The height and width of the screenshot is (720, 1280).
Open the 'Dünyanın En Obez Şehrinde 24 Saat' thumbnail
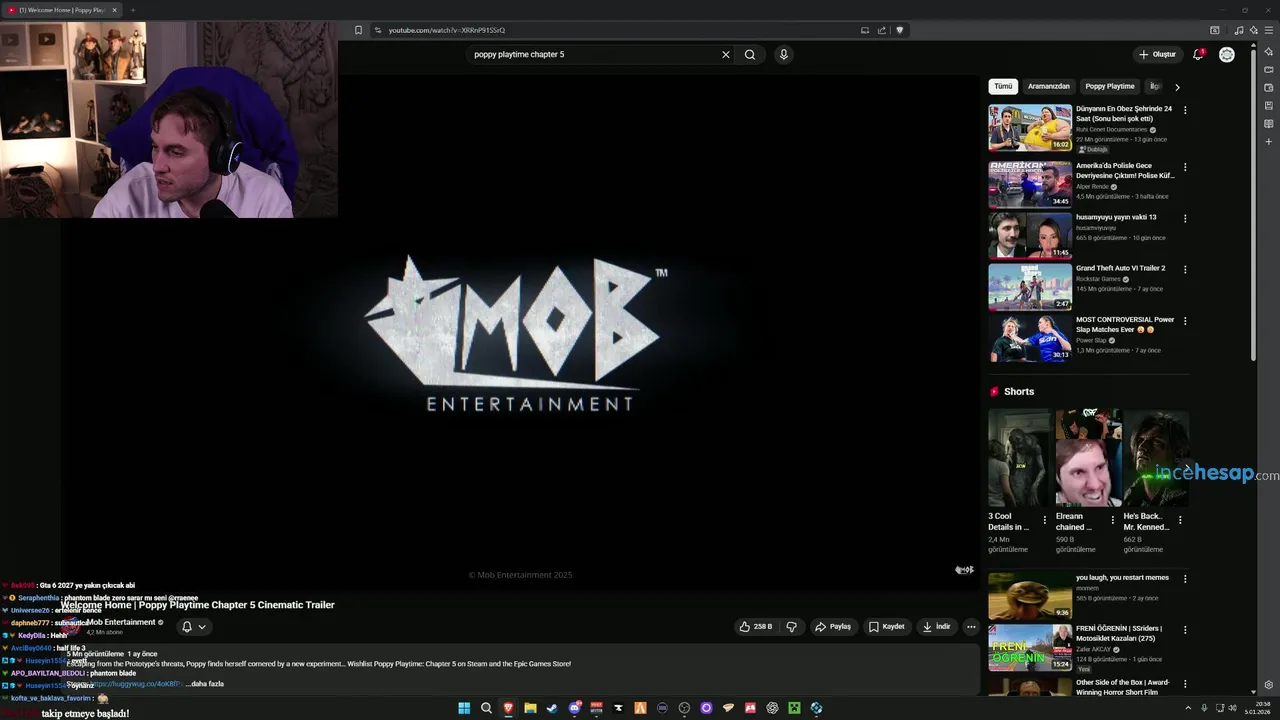(x=1030, y=127)
